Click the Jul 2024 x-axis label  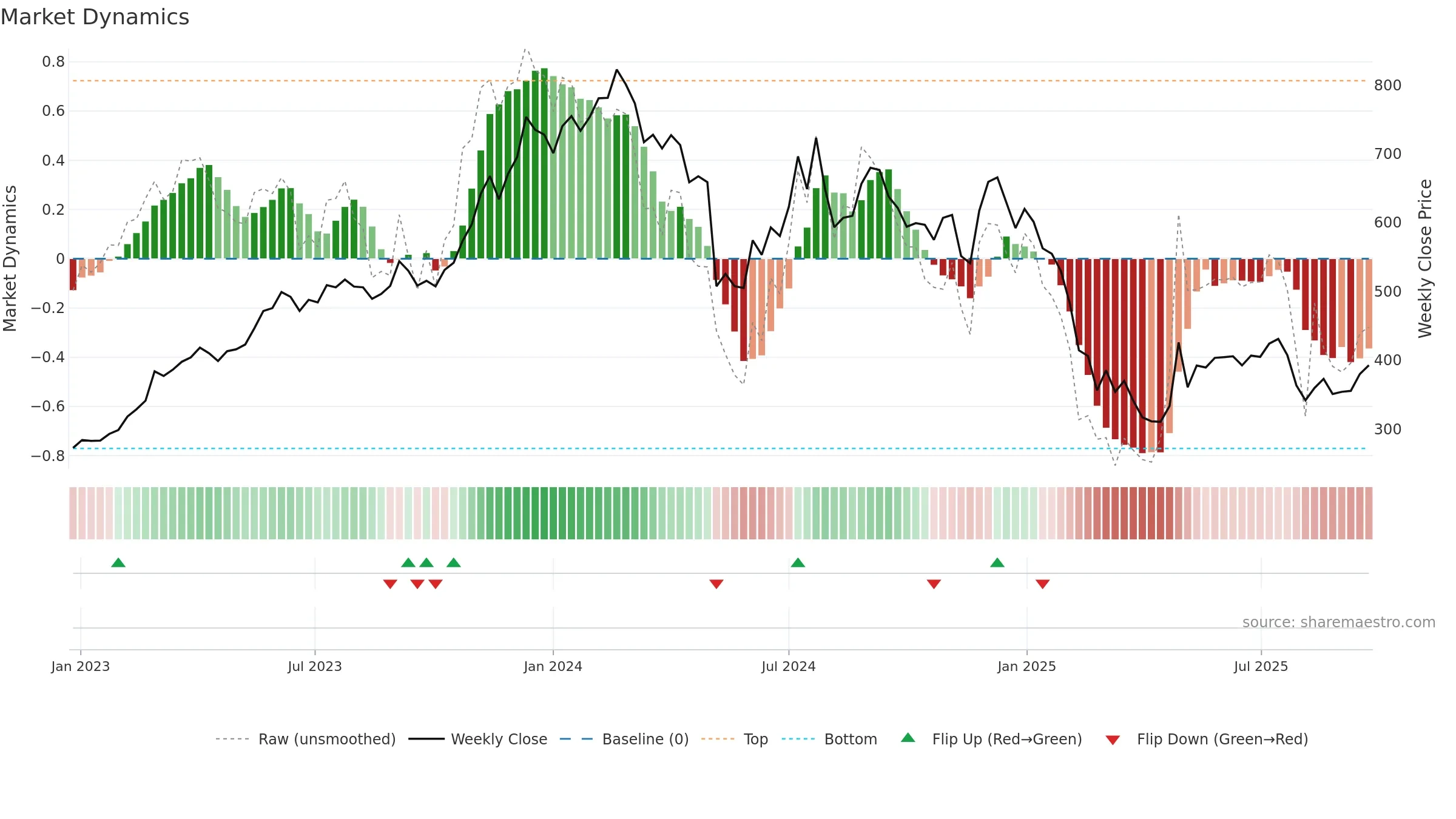pyautogui.click(x=789, y=666)
